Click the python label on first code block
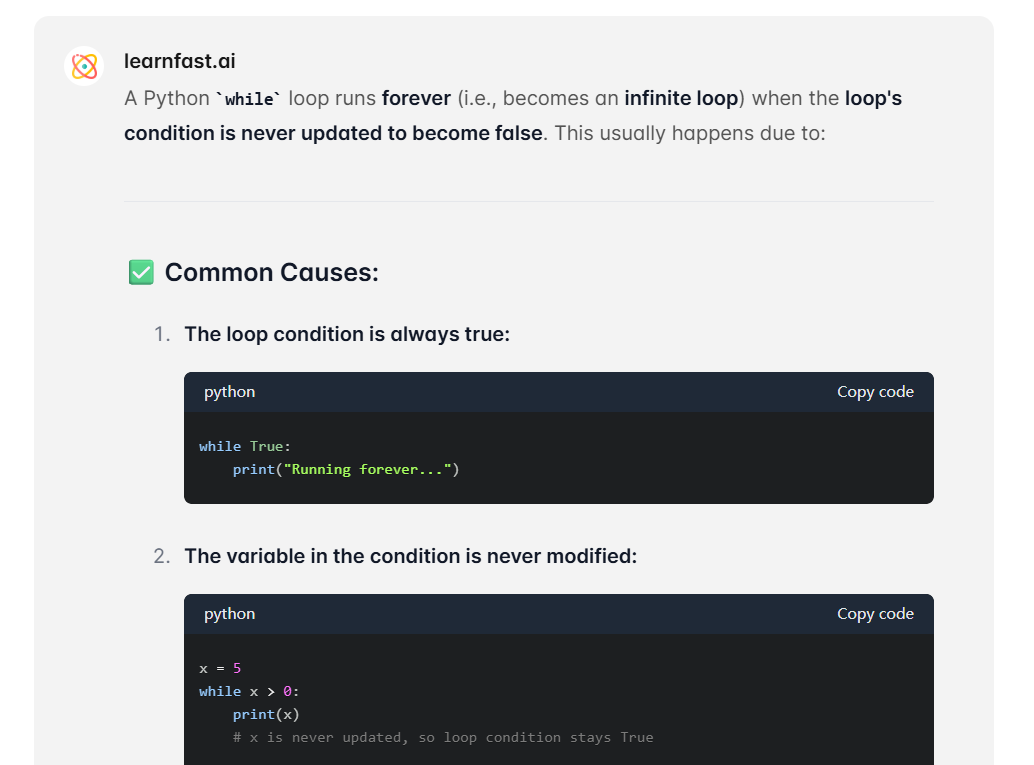 229,392
